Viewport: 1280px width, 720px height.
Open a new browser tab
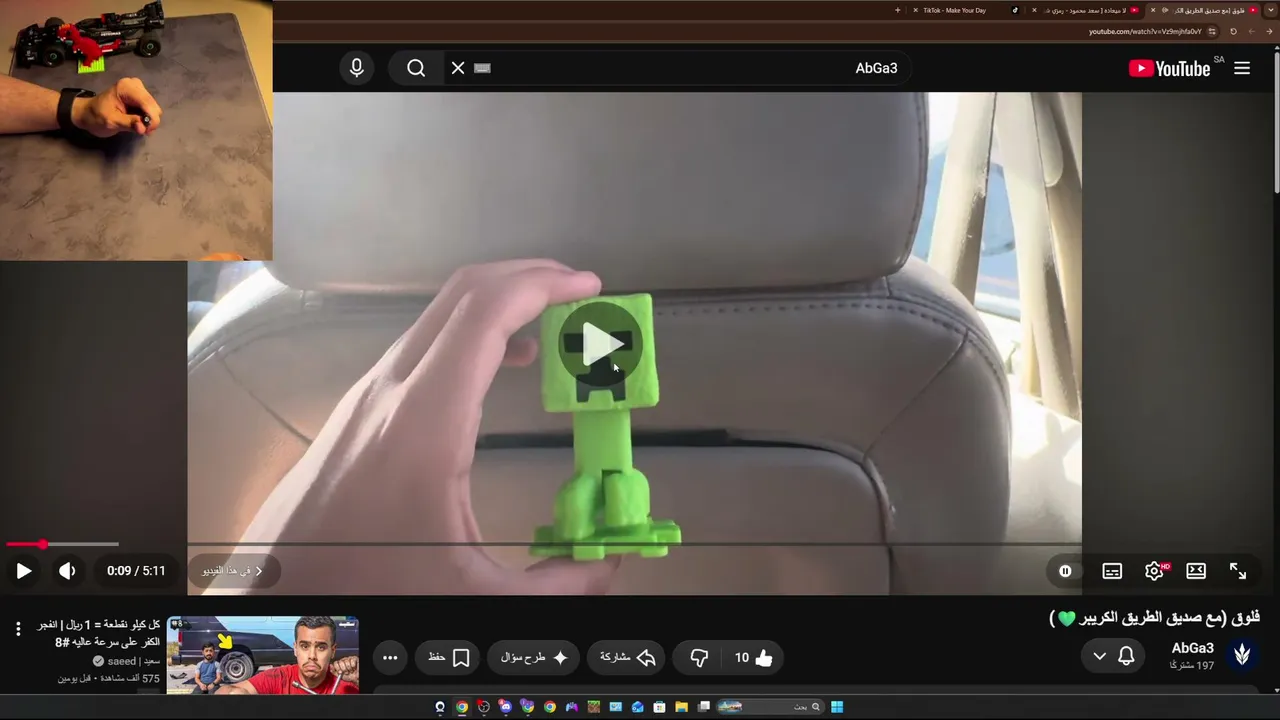coord(897,10)
